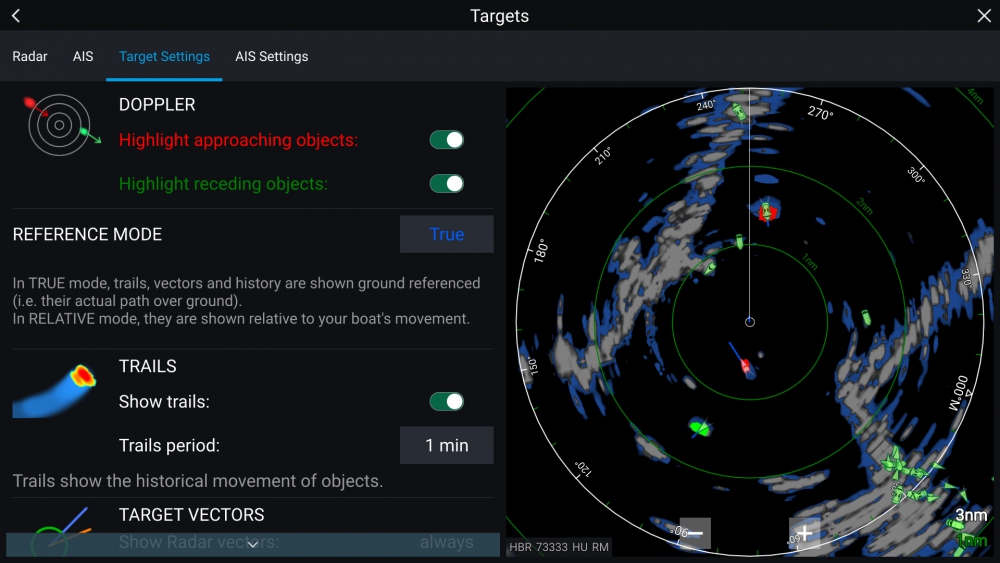Click the Trails blue streak icon

click(54, 391)
